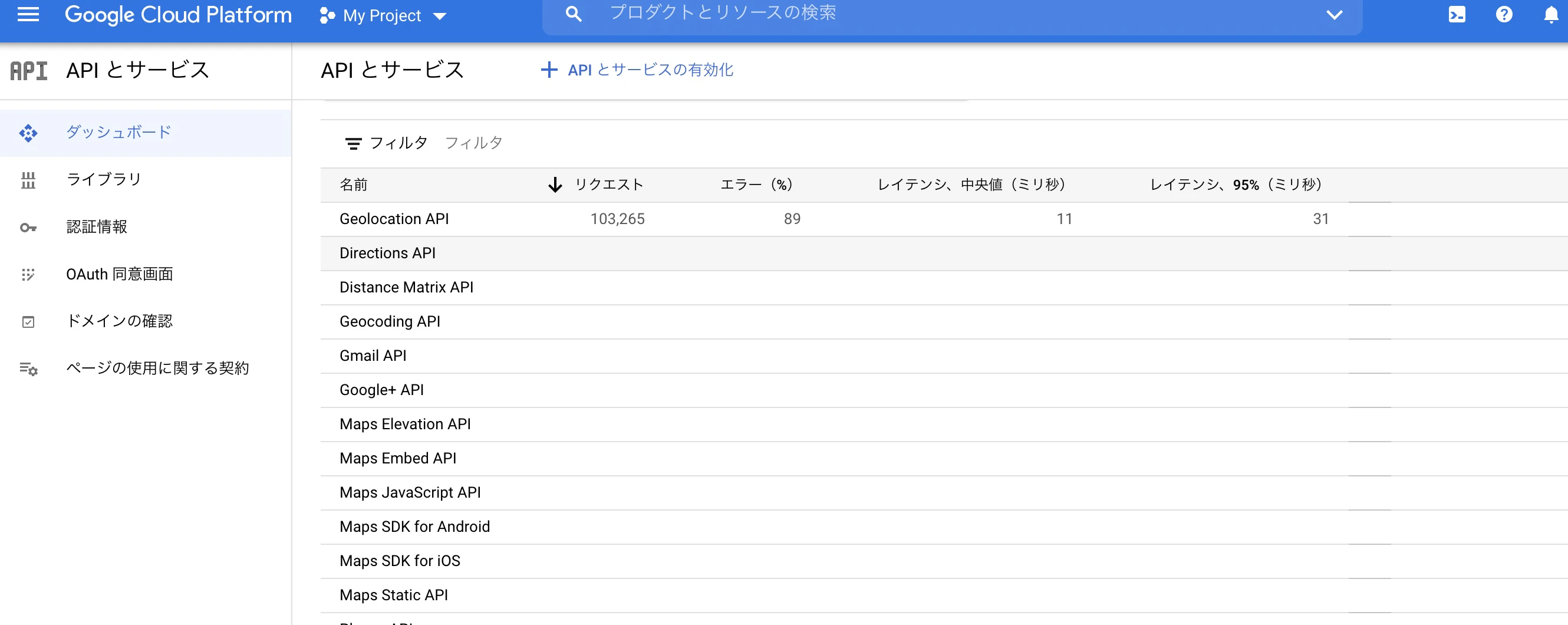Expand the search bar chevron
The height and width of the screenshot is (625, 1568).
tap(1334, 15)
